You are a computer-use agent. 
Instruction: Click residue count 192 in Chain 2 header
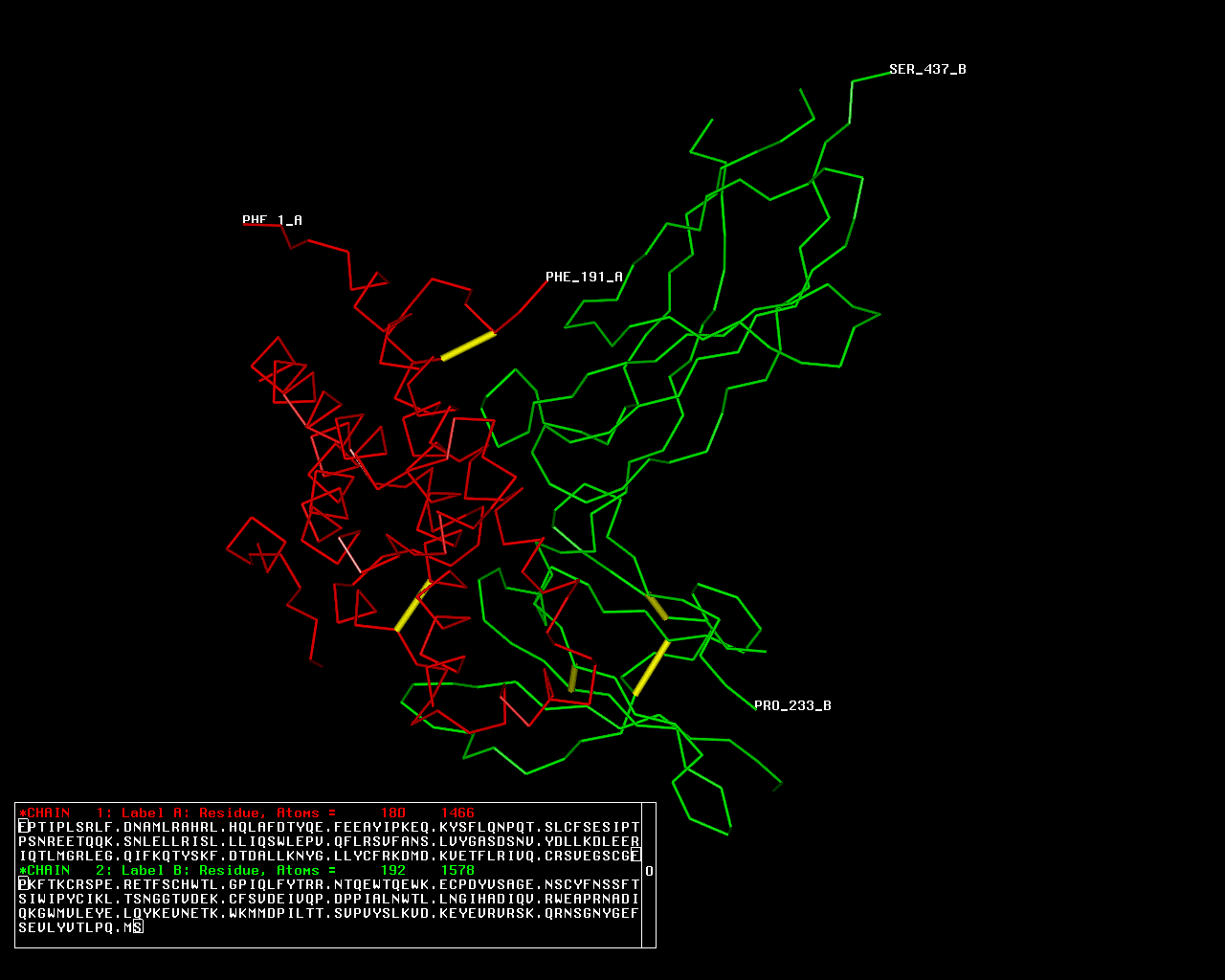393,870
